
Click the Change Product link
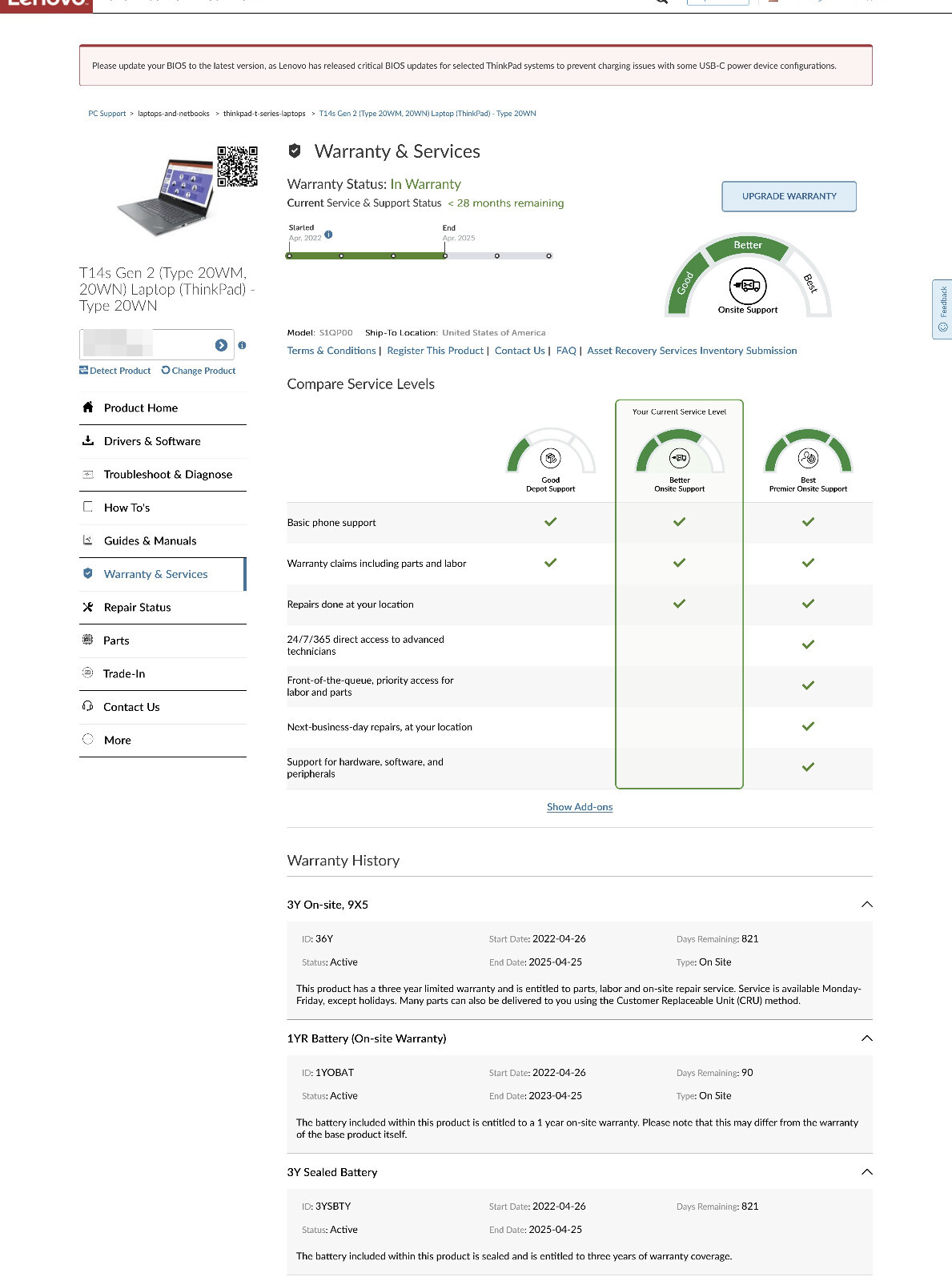[x=199, y=371]
